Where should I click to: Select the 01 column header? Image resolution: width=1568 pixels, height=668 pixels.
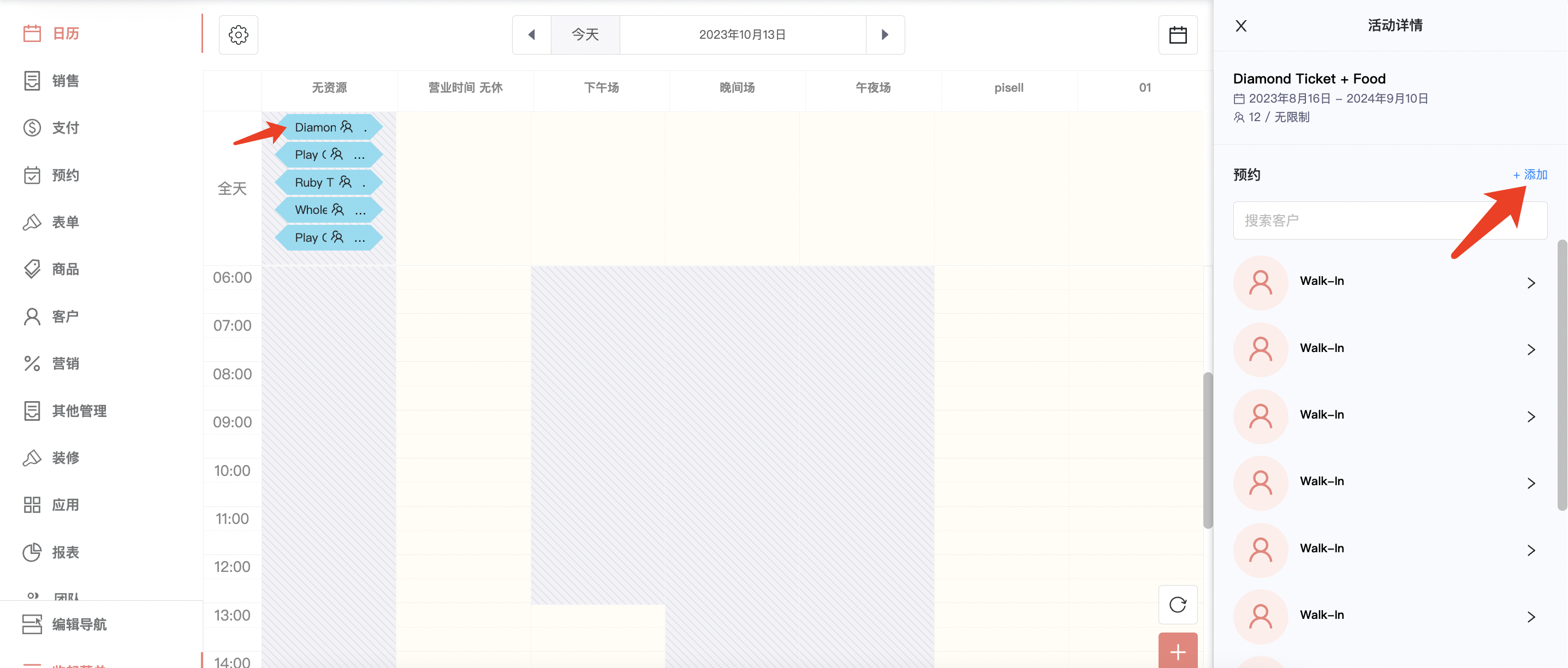tap(1144, 88)
